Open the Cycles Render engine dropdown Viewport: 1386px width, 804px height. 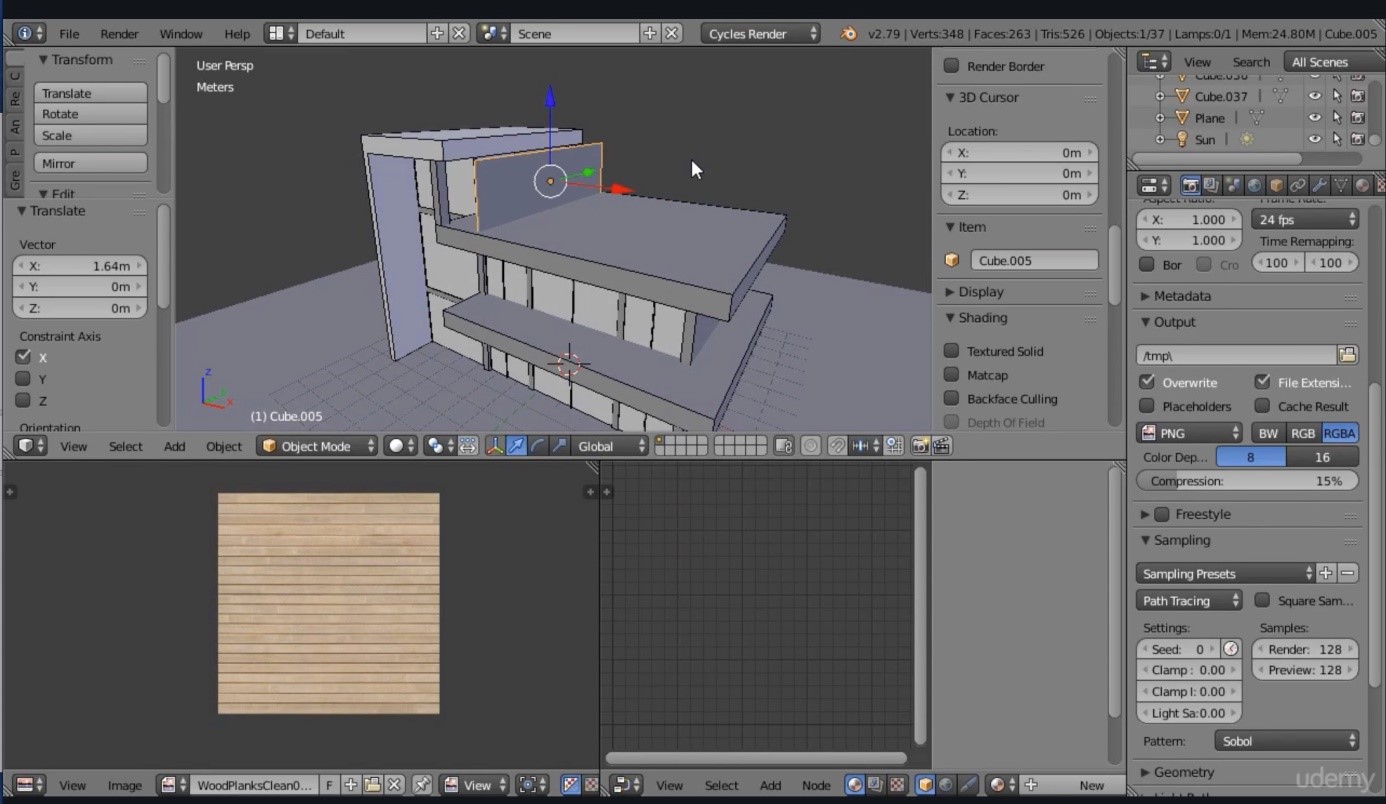pyautogui.click(x=759, y=34)
